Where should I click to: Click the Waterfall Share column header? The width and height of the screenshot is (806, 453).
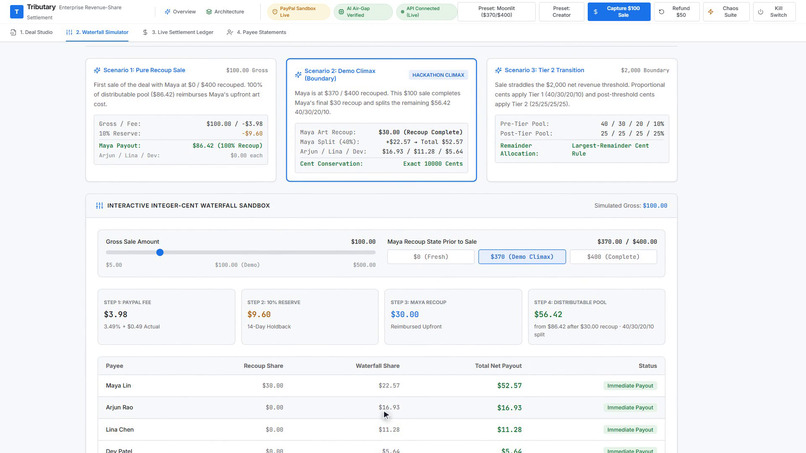tap(377, 366)
